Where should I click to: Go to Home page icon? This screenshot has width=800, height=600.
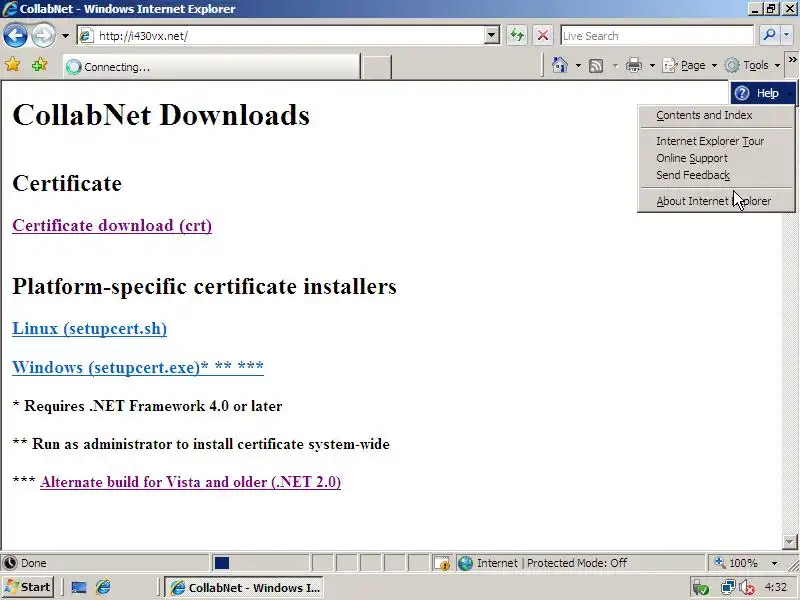(x=560, y=65)
